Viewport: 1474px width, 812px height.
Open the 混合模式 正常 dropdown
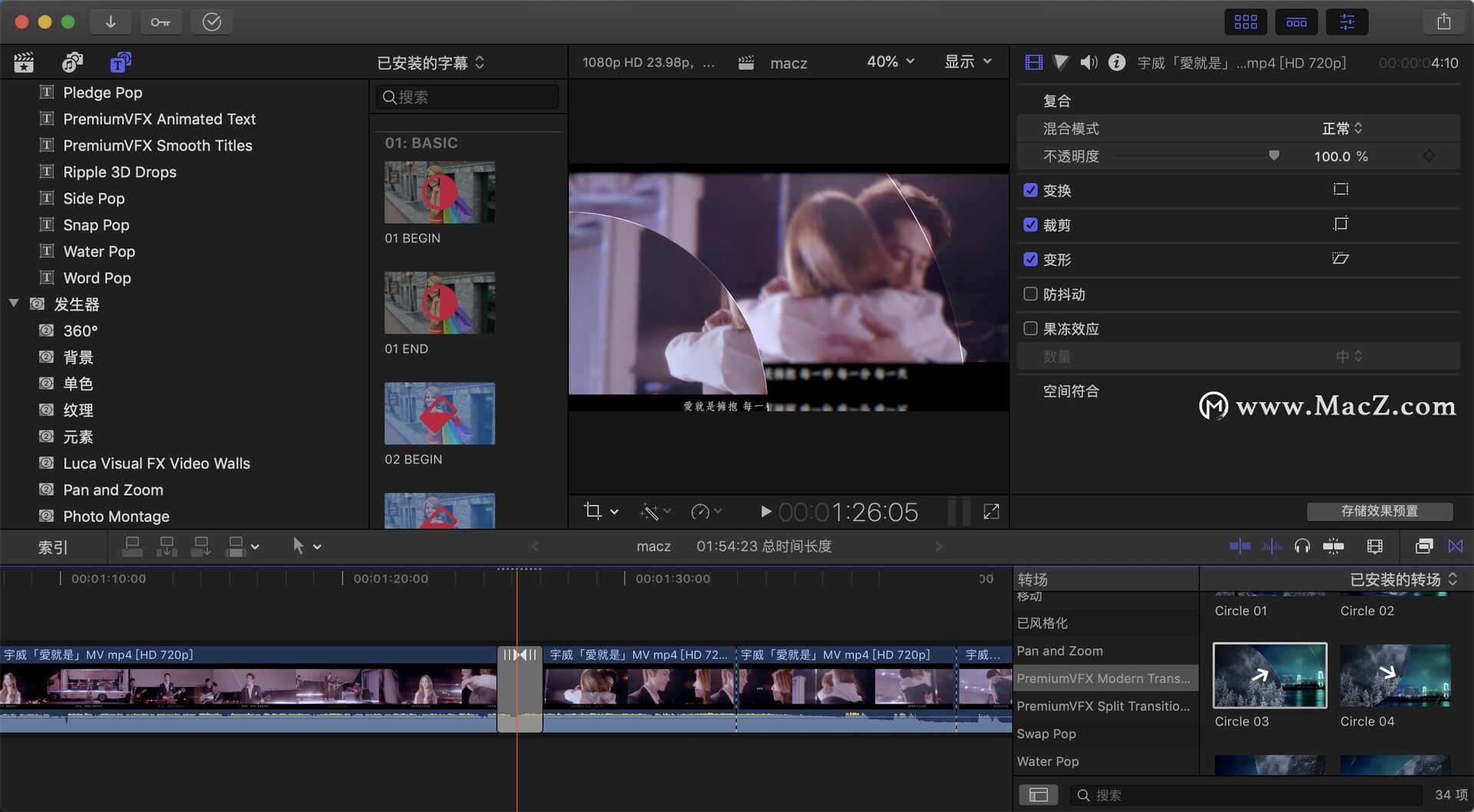(x=1342, y=128)
